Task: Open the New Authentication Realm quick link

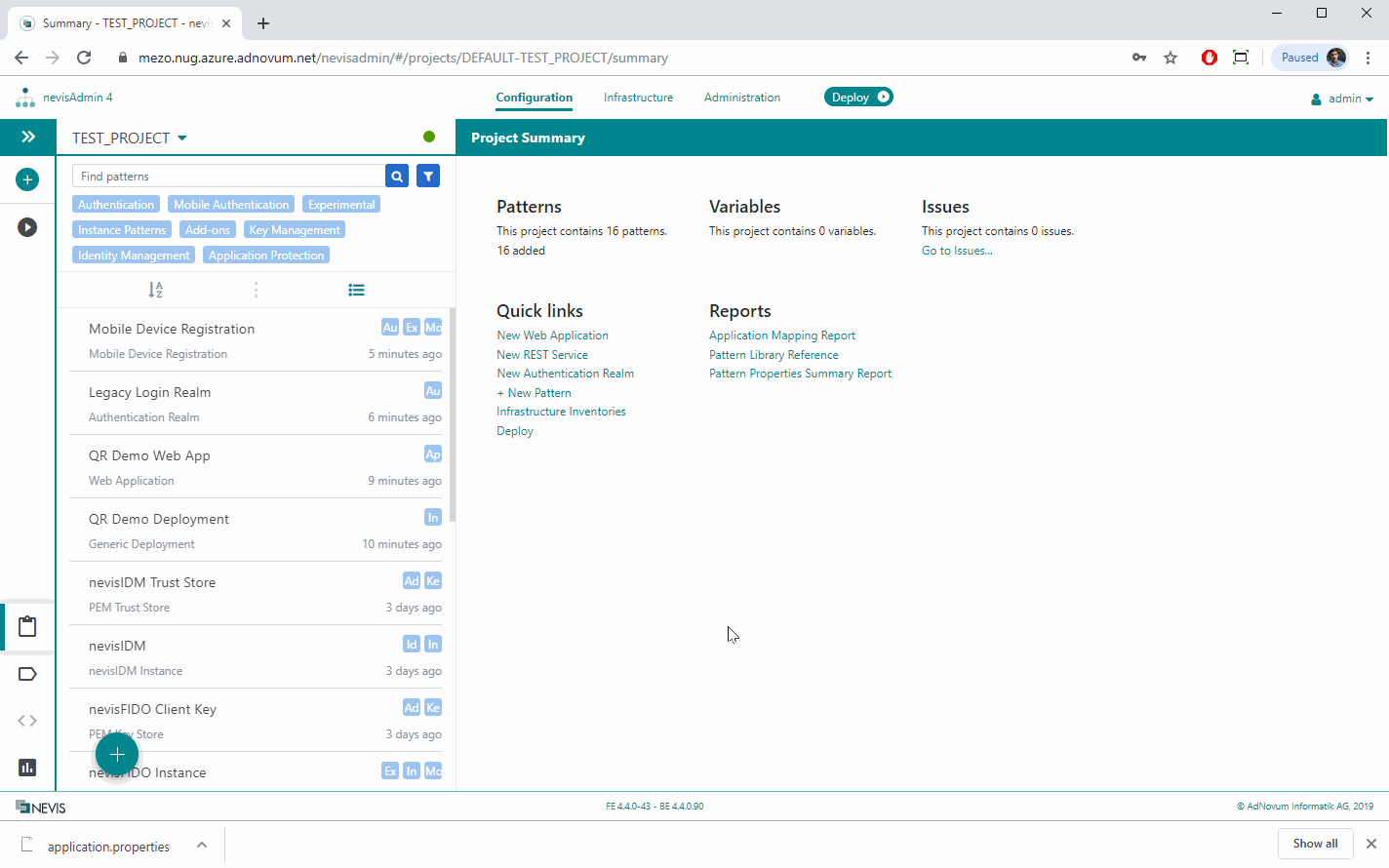Action: point(565,374)
